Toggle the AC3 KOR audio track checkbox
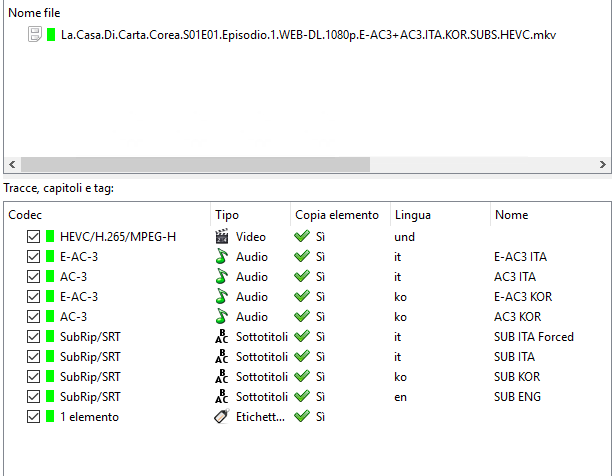Viewport: 612px width, 476px height. 34,316
